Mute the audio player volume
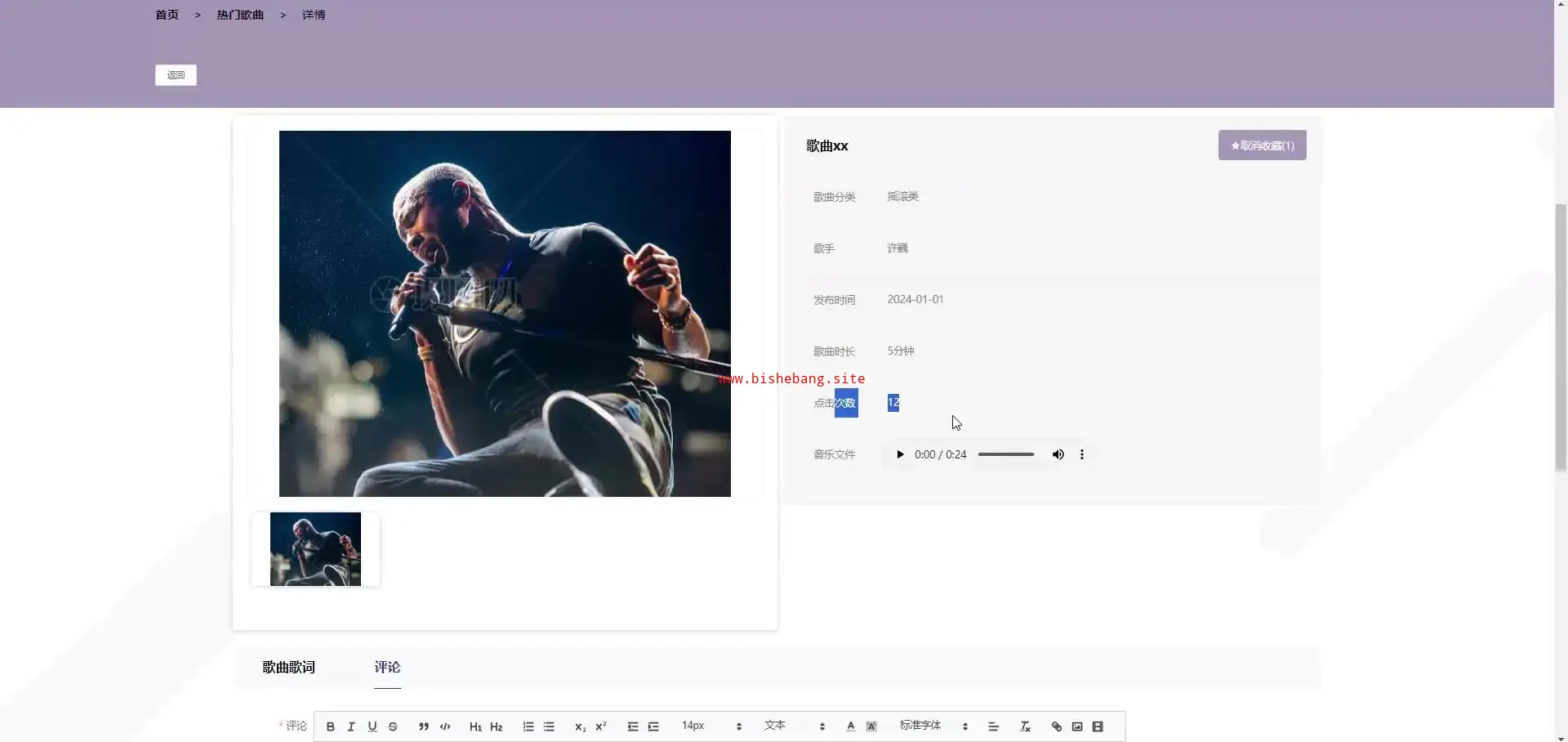Image resolution: width=1568 pixels, height=742 pixels. point(1058,454)
